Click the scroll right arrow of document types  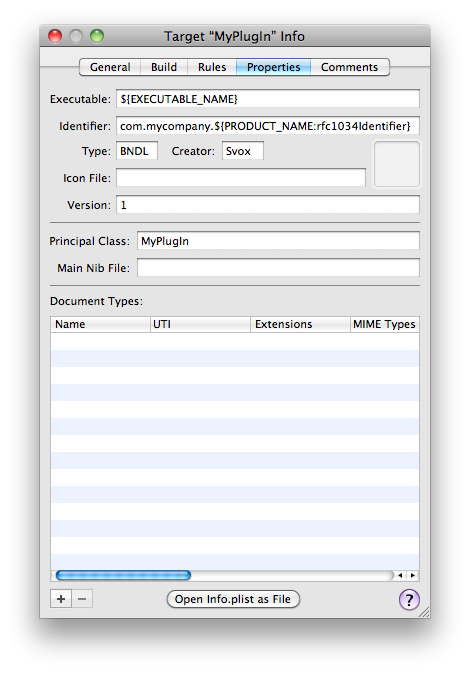pyautogui.click(x=412, y=576)
